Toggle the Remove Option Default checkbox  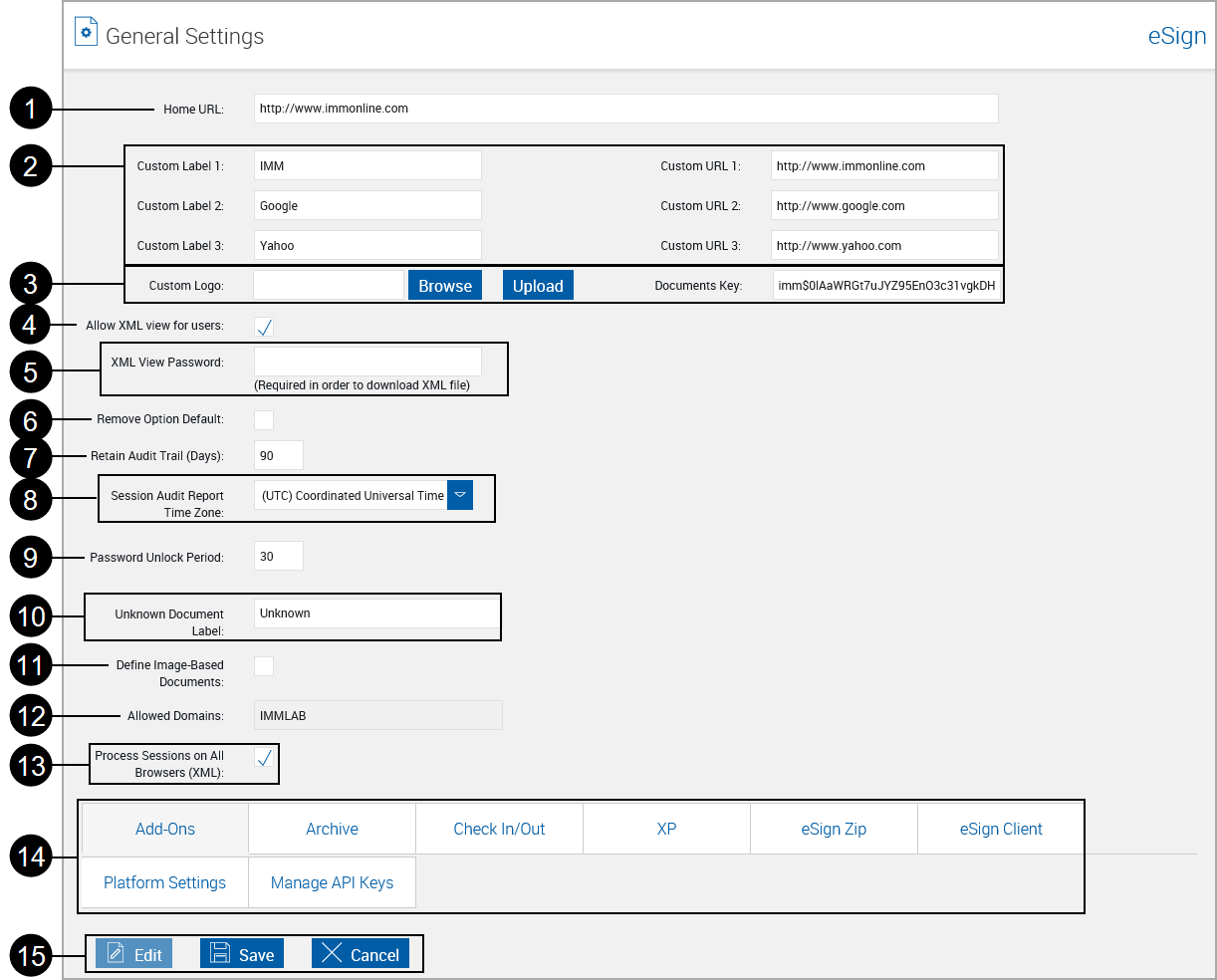(x=264, y=419)
